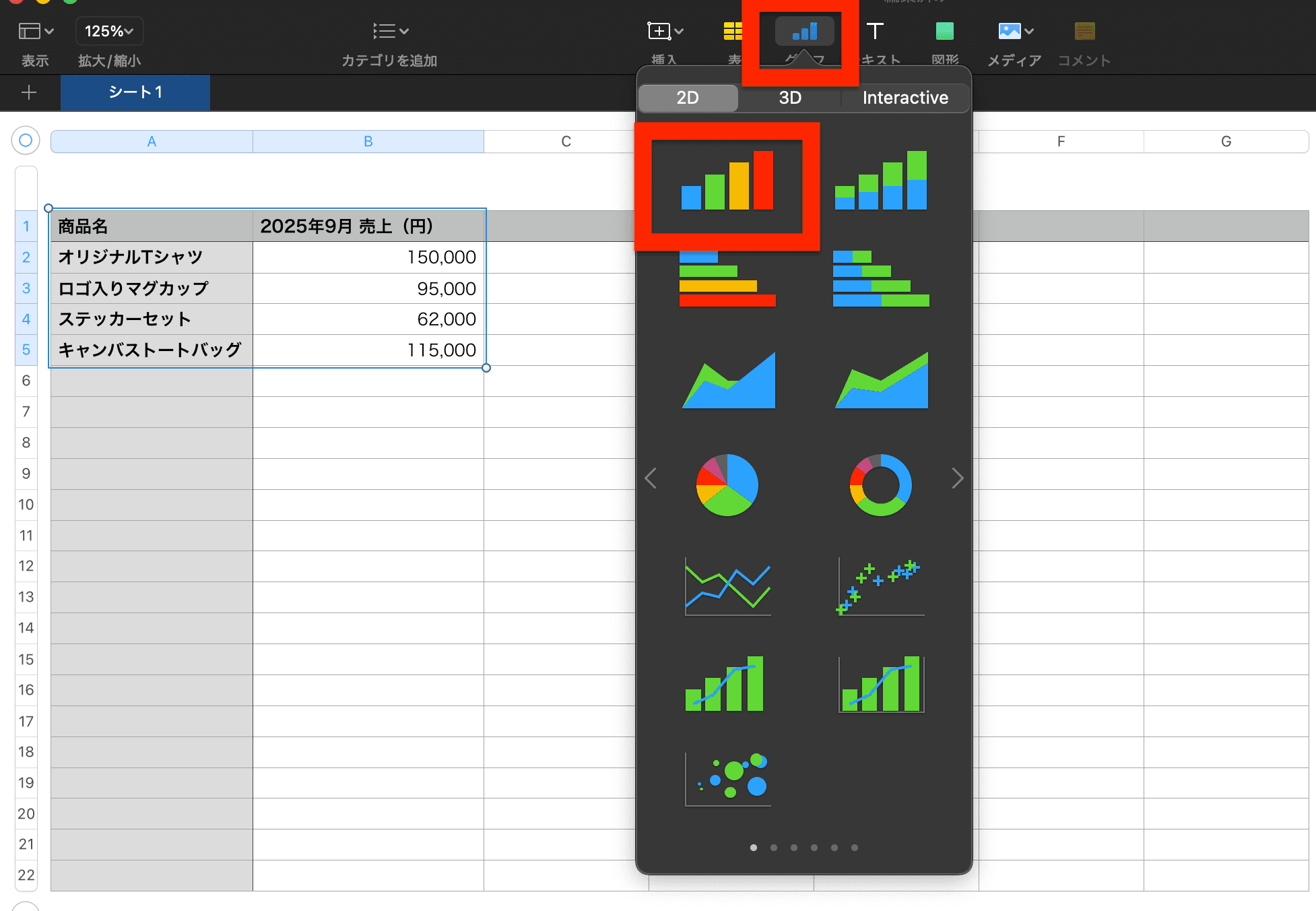Open the 125% zoom dropdown
Viewport: 1316px width, 911px height.
(x=109, y=32)
